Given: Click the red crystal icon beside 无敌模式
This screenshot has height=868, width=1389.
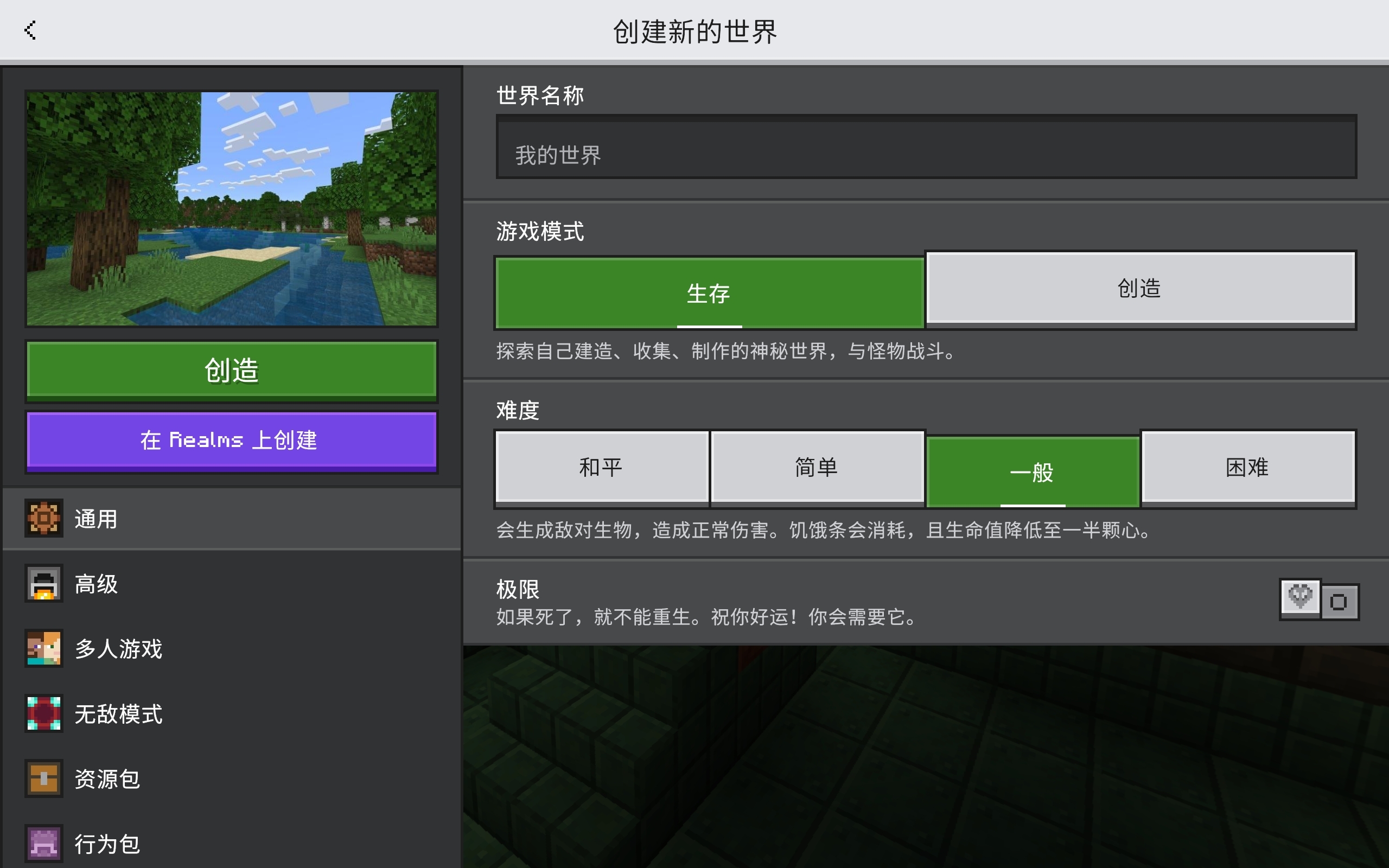Looking at the screenshot, I should pos(43,713).
